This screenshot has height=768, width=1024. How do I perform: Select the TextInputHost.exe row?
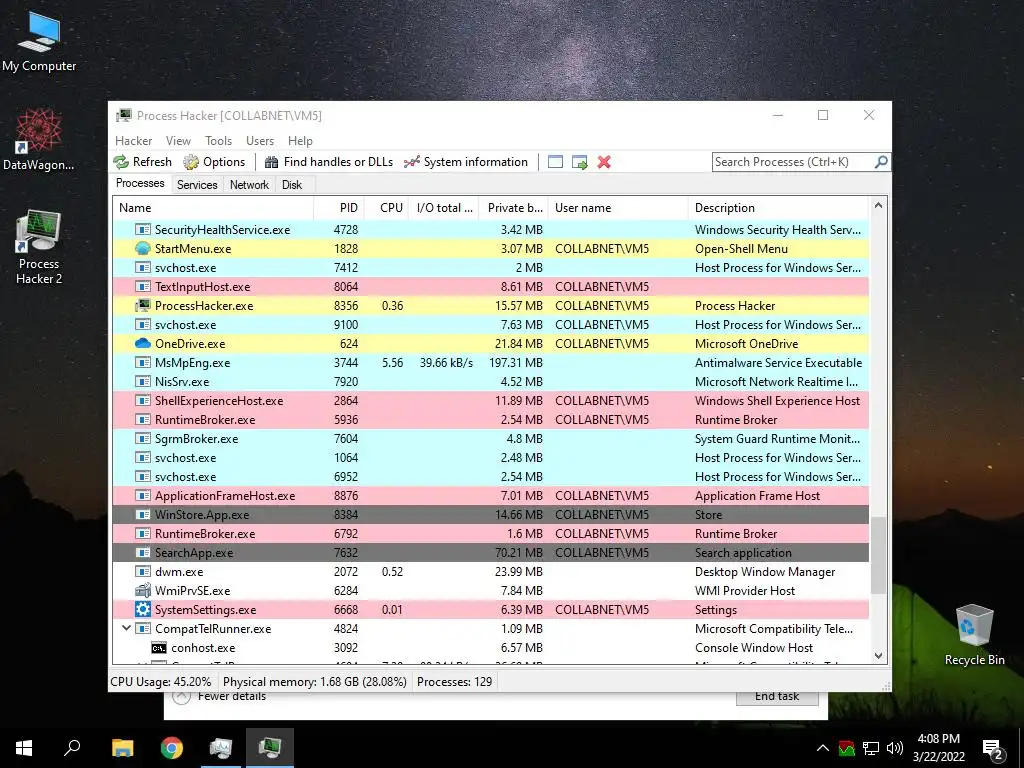(x=490, y=287)
